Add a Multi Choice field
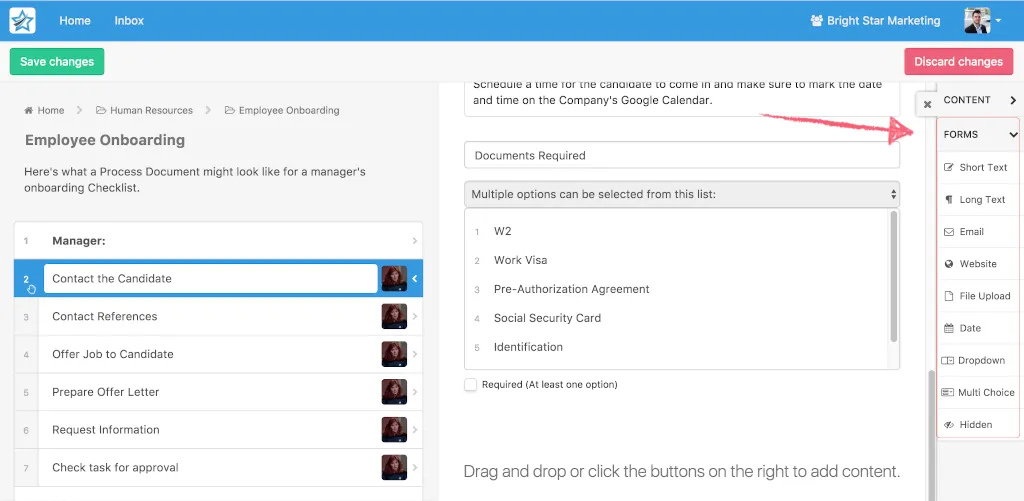Image resolution: width=1024 pixels, height=501 pixels. tap(978, 392)
